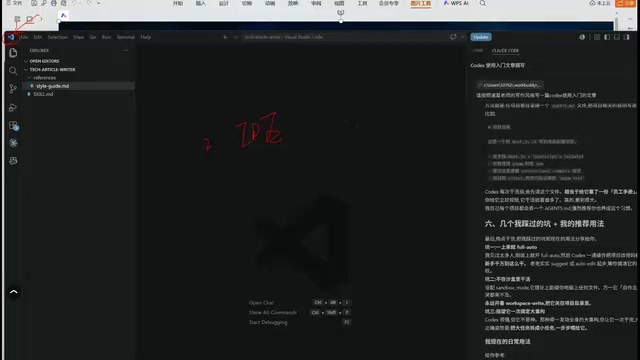640x360 pixels.
Task: Open the VS Code Selection menu
Action: click(58, 37)
